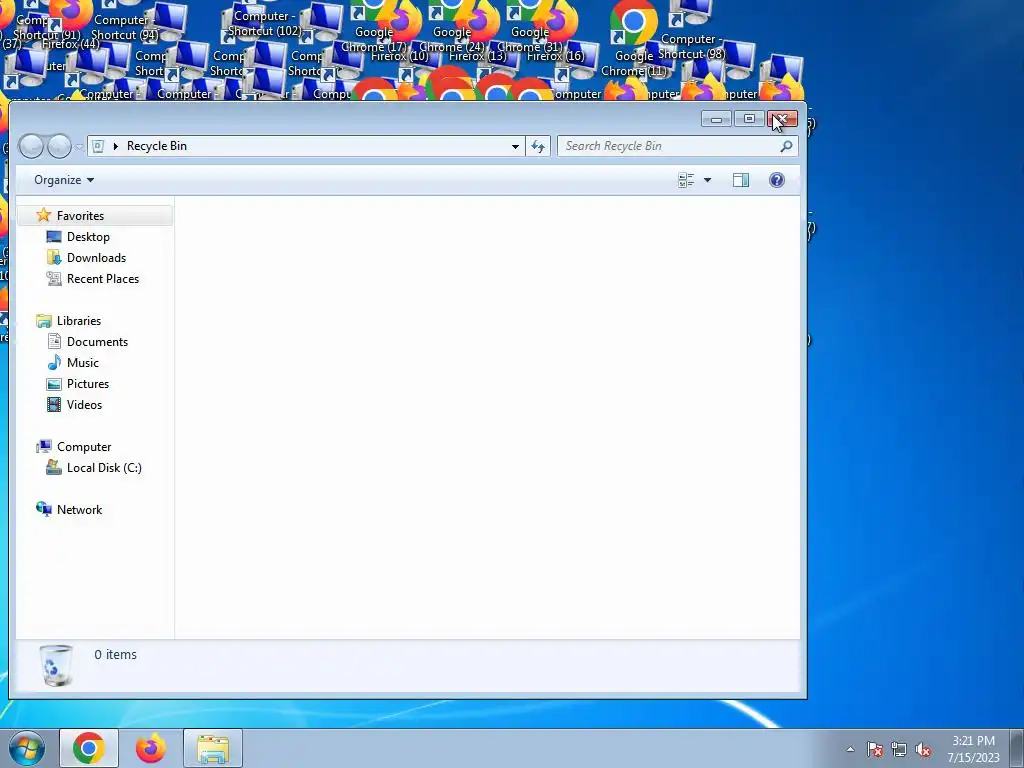Screen dimensions: 1024x768
Task: Maximize the Recycle Bin window
Action: 749,119
